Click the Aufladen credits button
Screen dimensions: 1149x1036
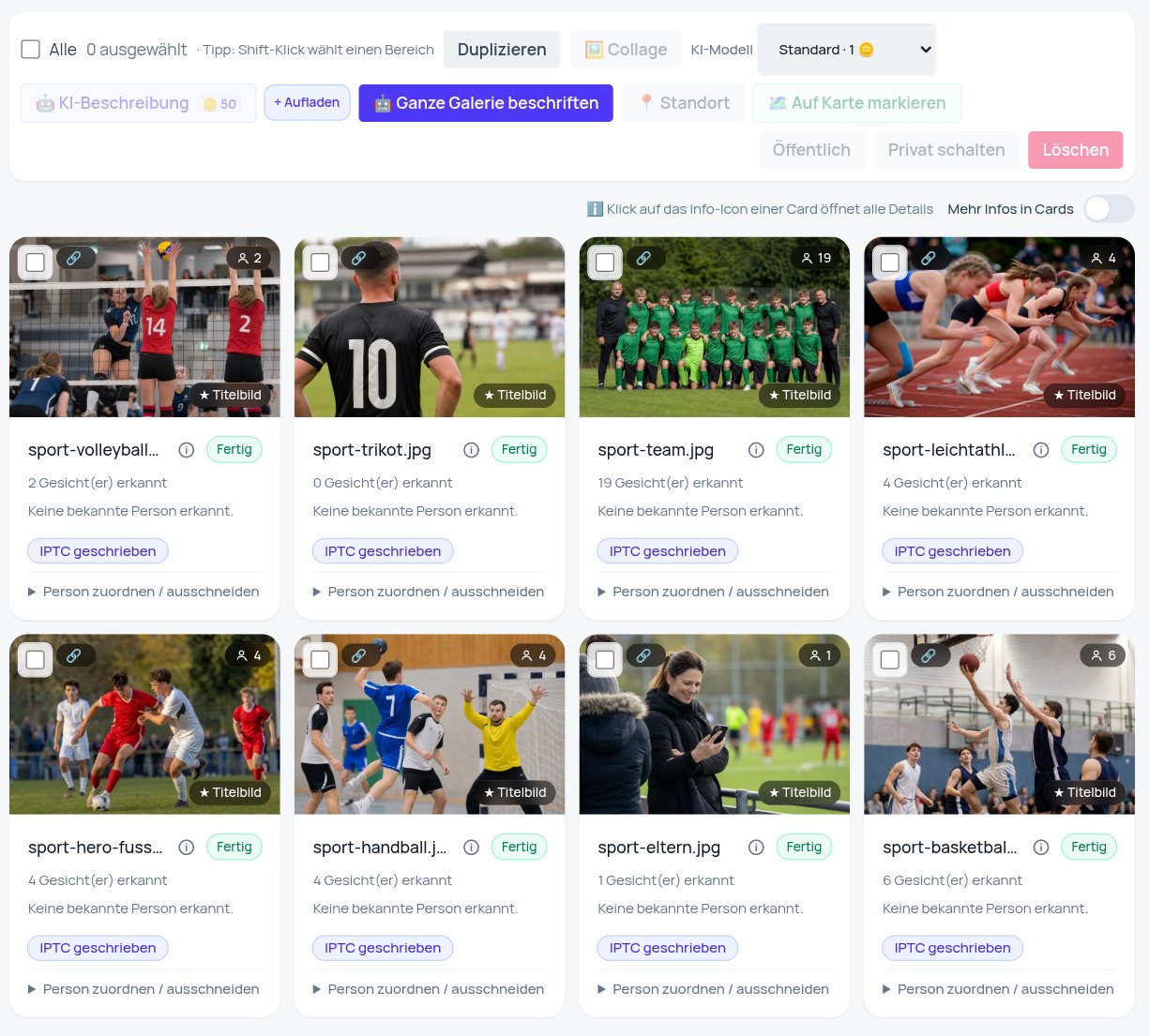pyautogui.click(x=308, y=103)
